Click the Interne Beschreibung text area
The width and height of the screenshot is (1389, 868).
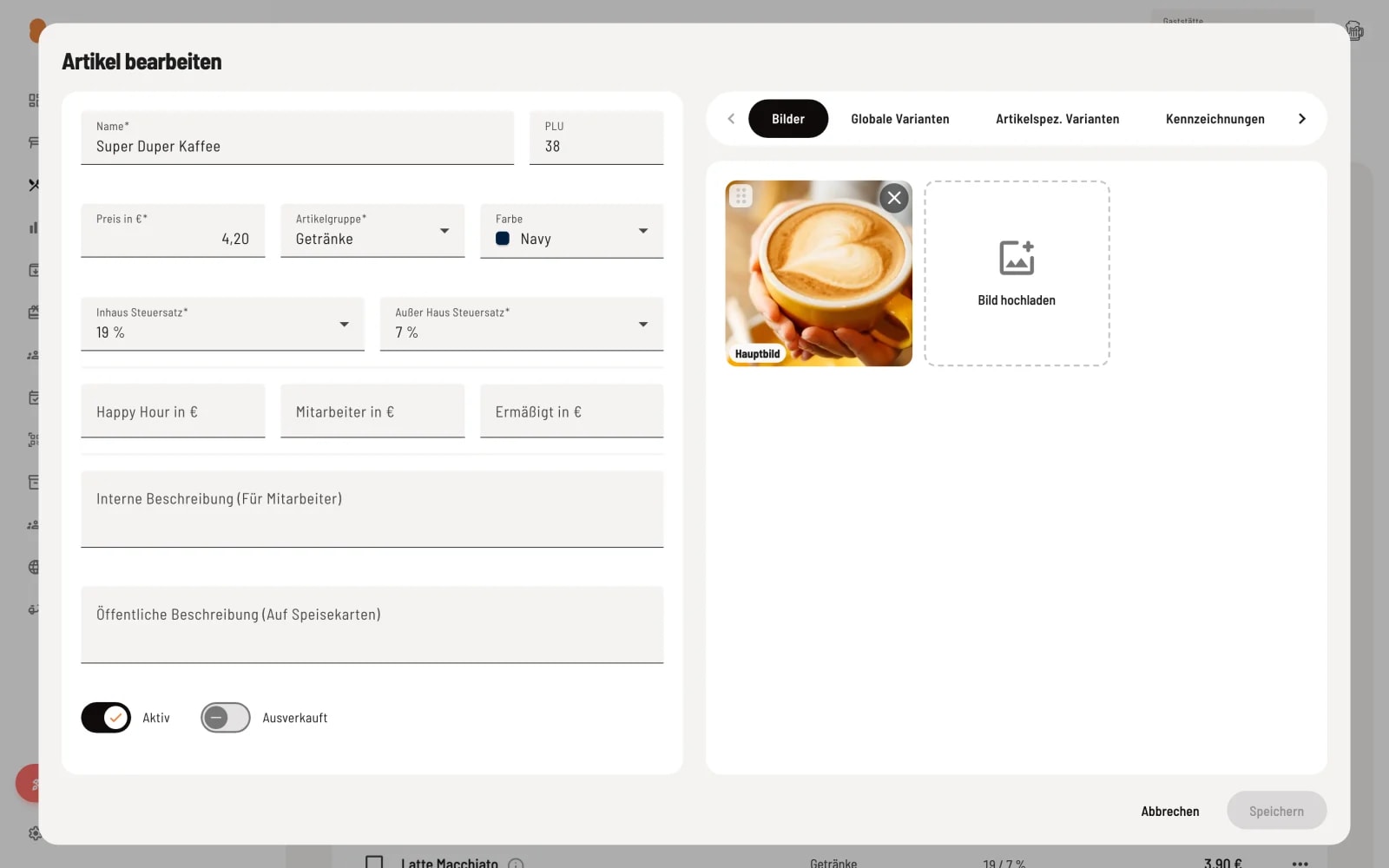tap(372, 510)
